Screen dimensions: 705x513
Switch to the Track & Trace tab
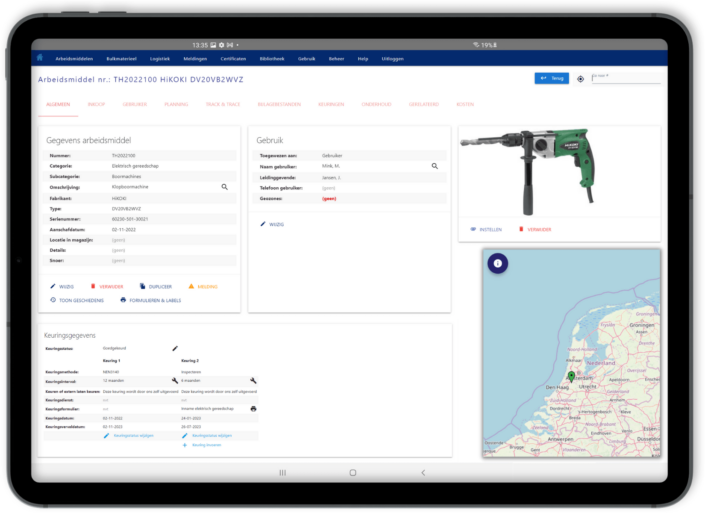pos(223,104)
